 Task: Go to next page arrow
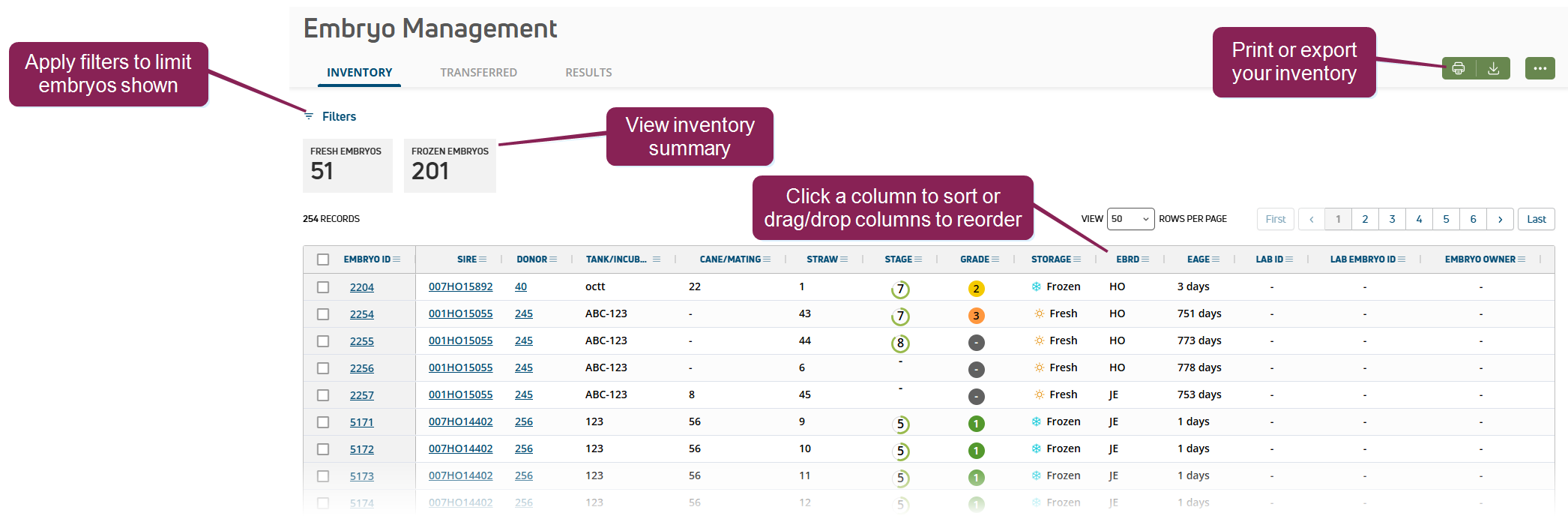click(x=1500, y=219)
